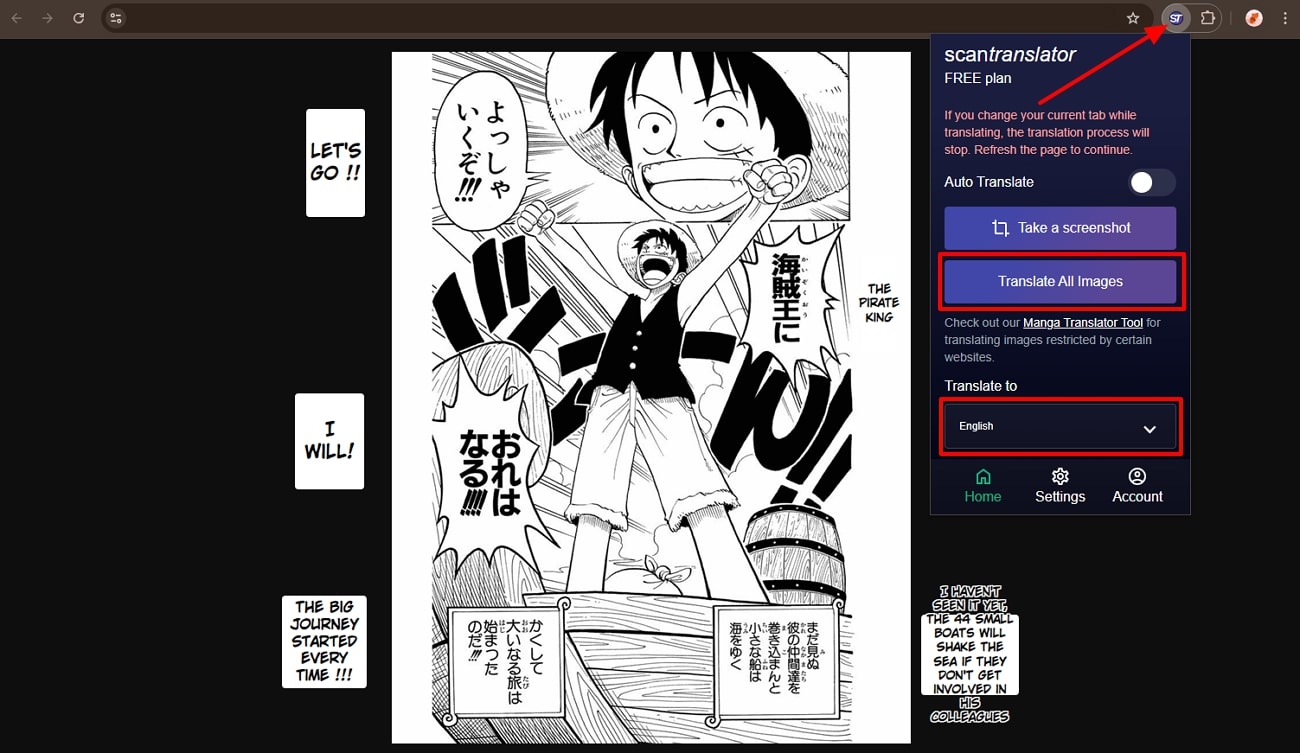
Task: Open the Extensions puzzle icon
Action: click(x=1207, y=18)
